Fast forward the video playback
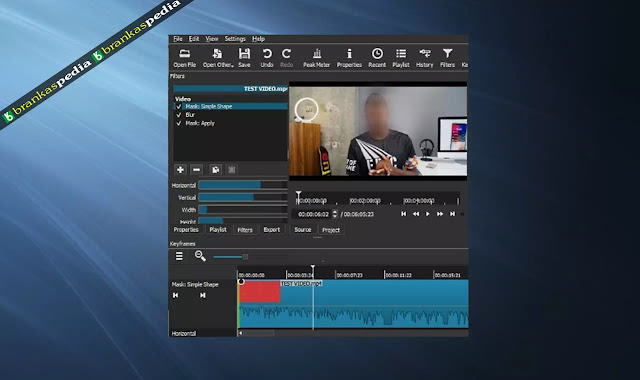 pyautogui.click(x=440, y=214)
